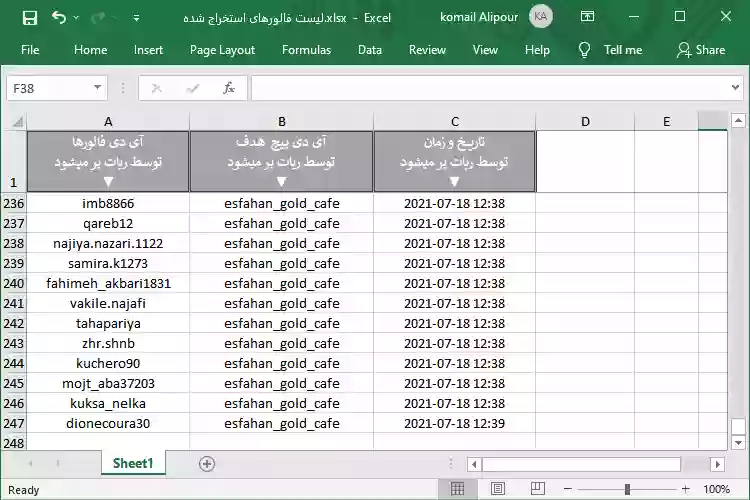
Task: Open filter dropdown in column C header
Action: [x=455, y=181]
